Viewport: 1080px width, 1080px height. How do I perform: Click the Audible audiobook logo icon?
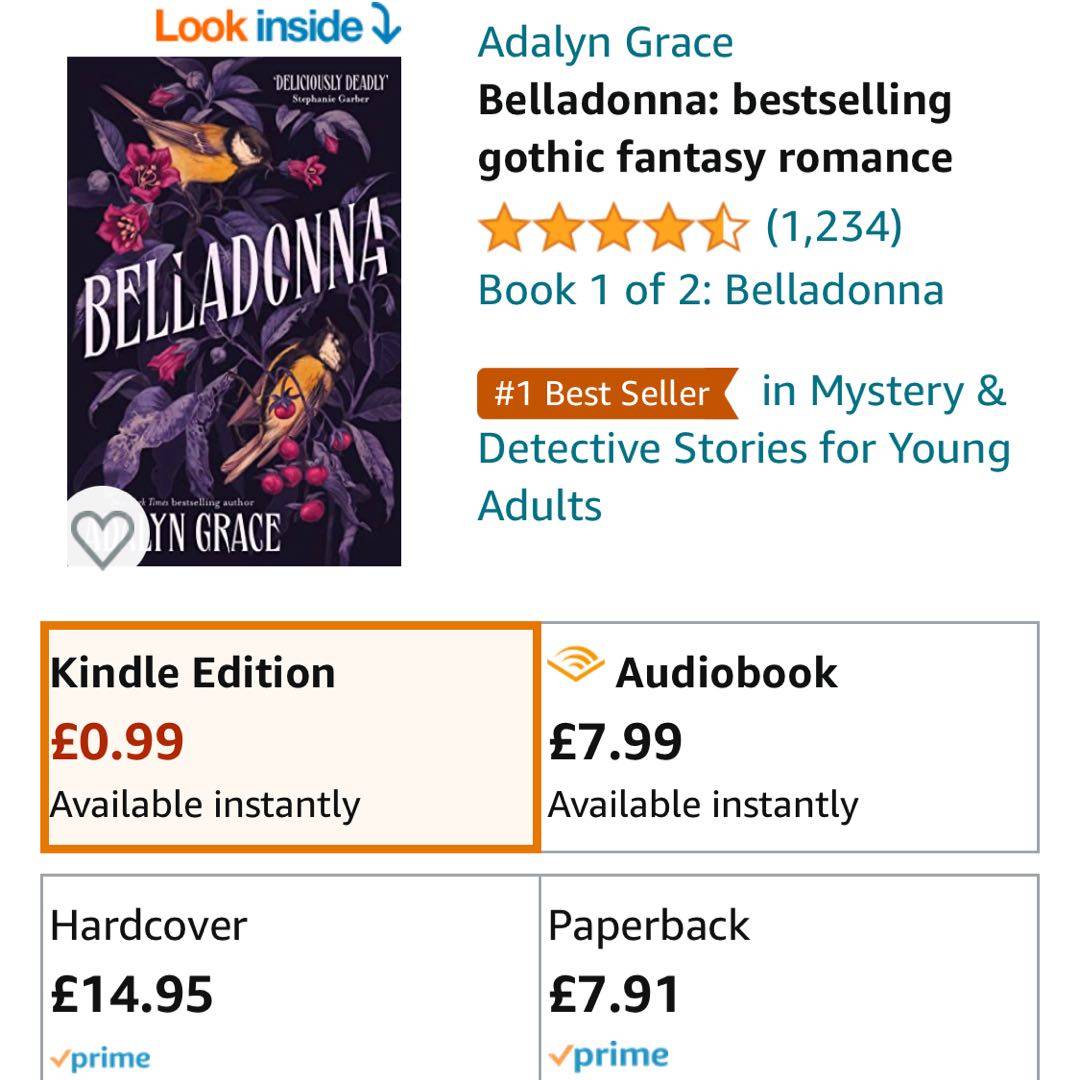tap(575, 665)
